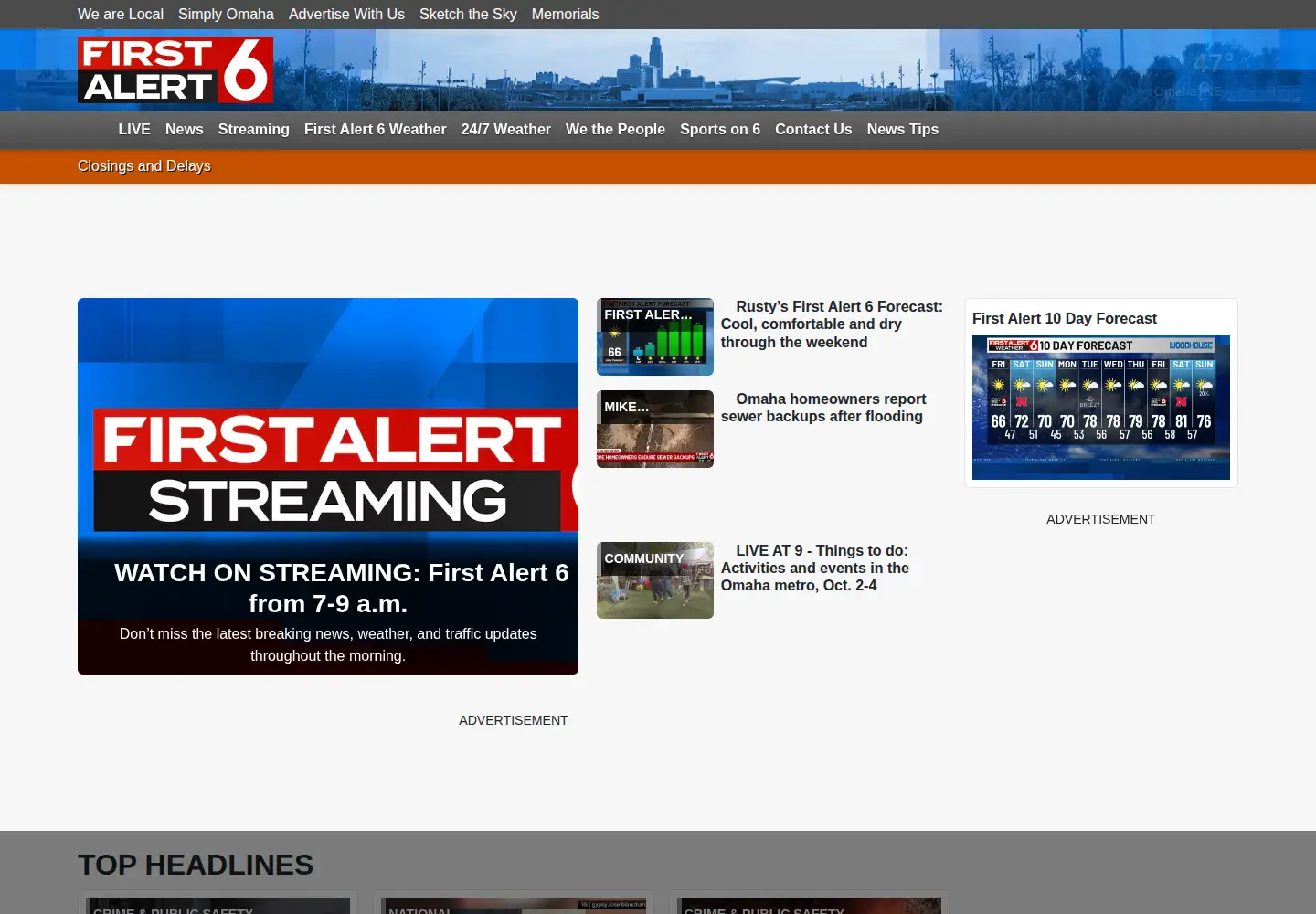The width and height of the screenshot is (1316, 914).
Task: Navigate to Sports on 6
Action: point(720,130)
